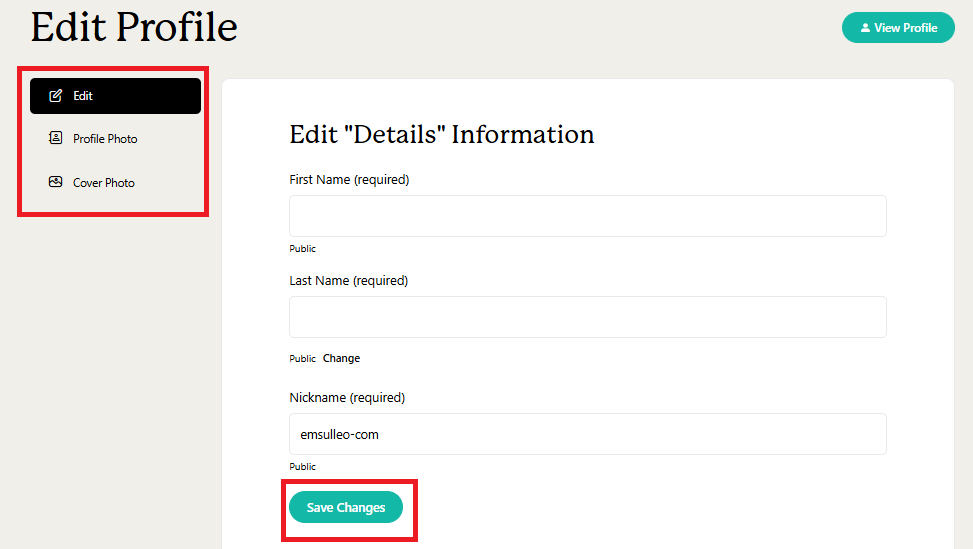The height and width of the screenshot is (549, 973).
Task: Click the Public label under Nickname
Action: click(x=302, y=466)
